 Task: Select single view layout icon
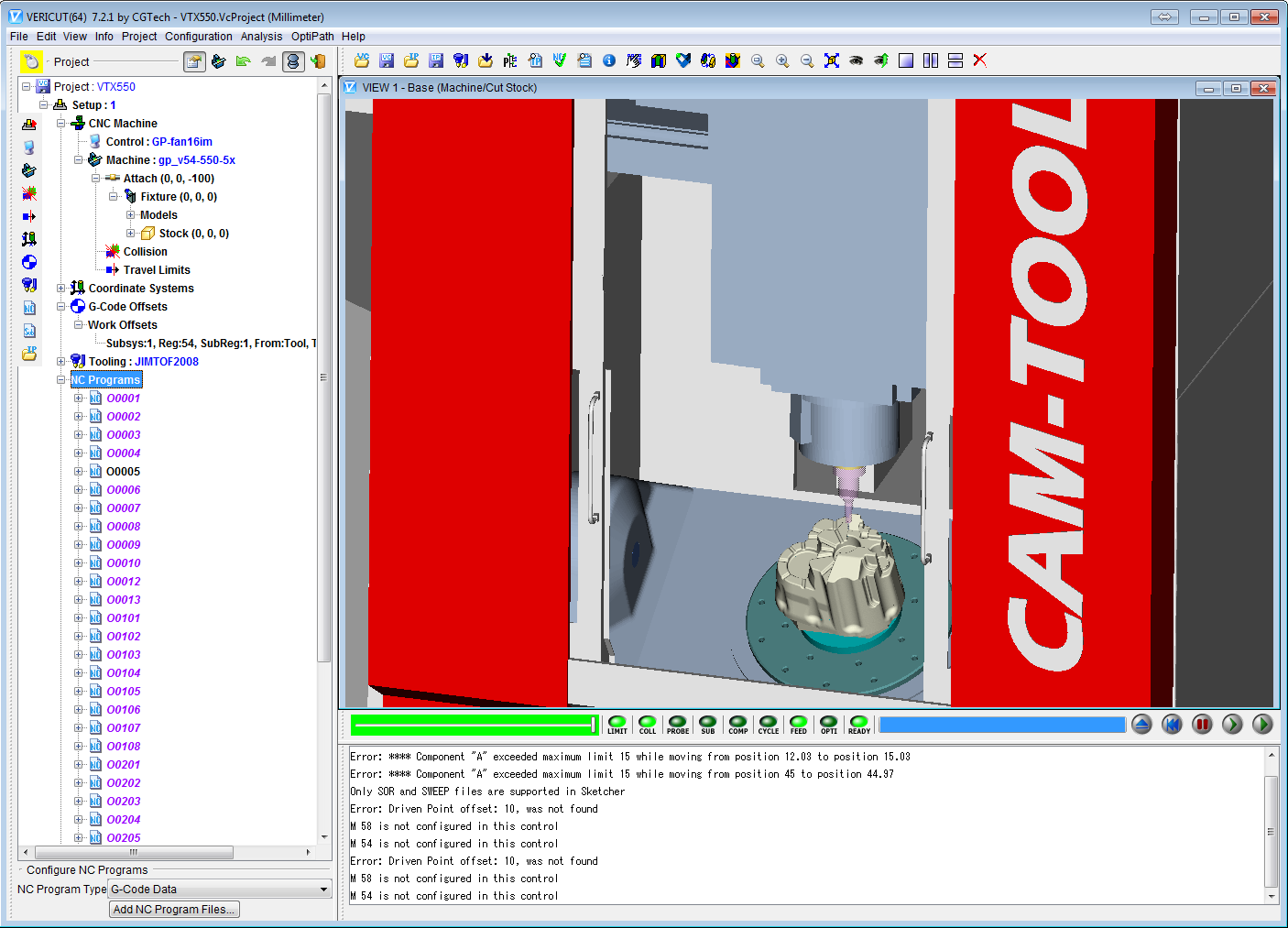point(906,60)
